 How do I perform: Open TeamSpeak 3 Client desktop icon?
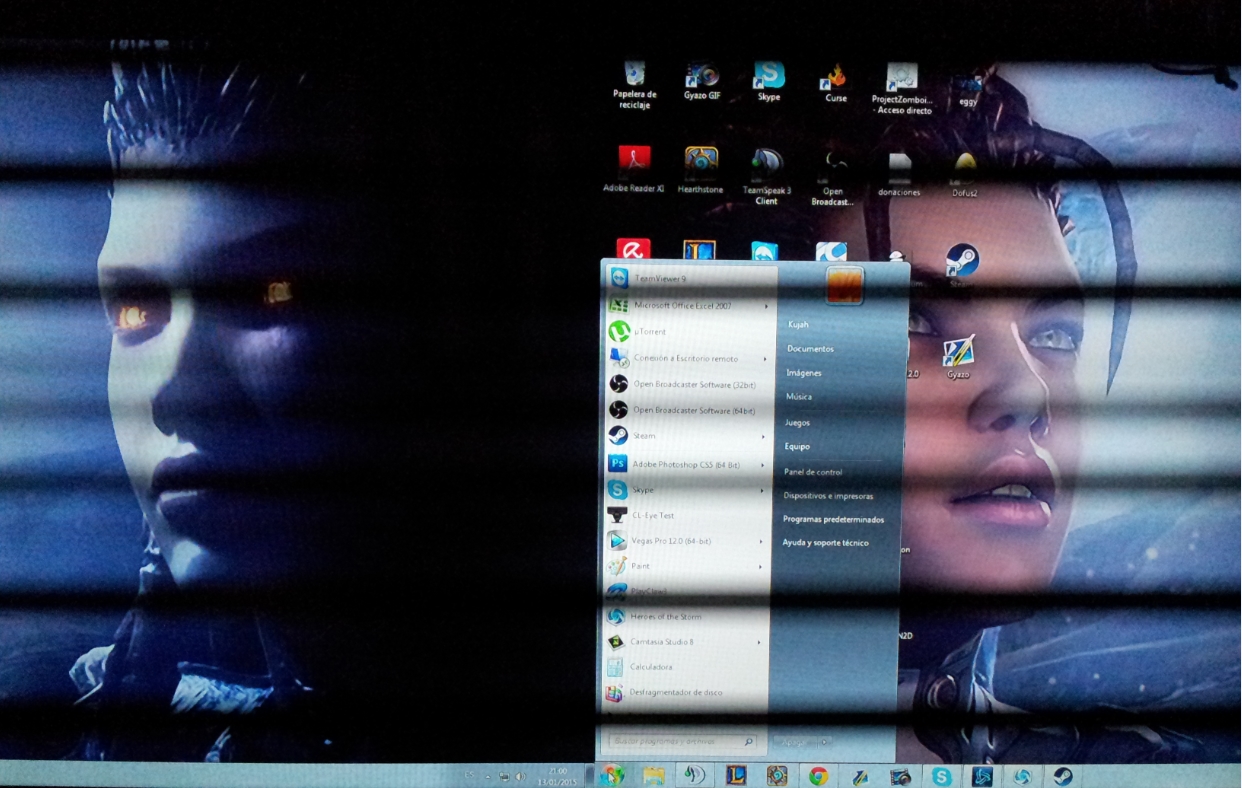point(767,177)
